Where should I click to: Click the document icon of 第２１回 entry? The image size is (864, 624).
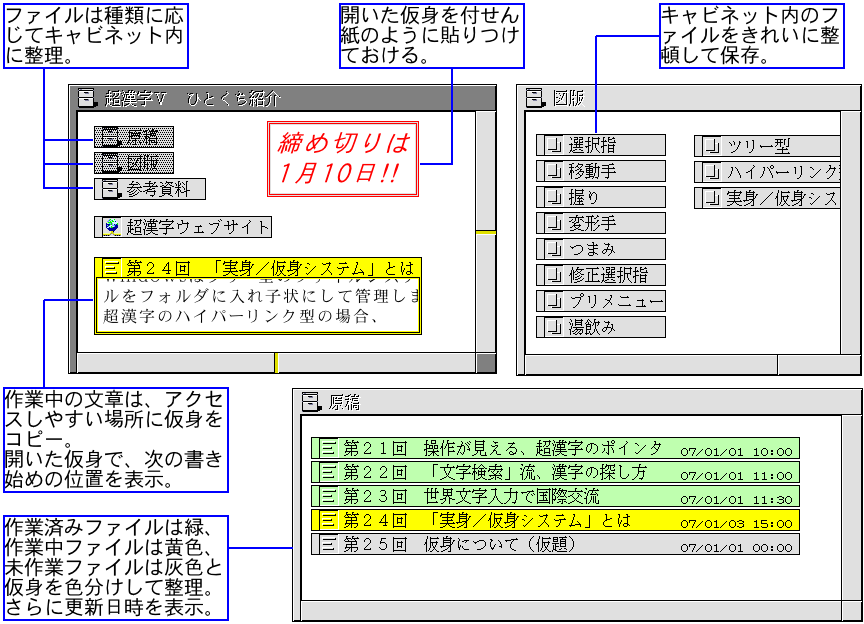coord(327,447)
